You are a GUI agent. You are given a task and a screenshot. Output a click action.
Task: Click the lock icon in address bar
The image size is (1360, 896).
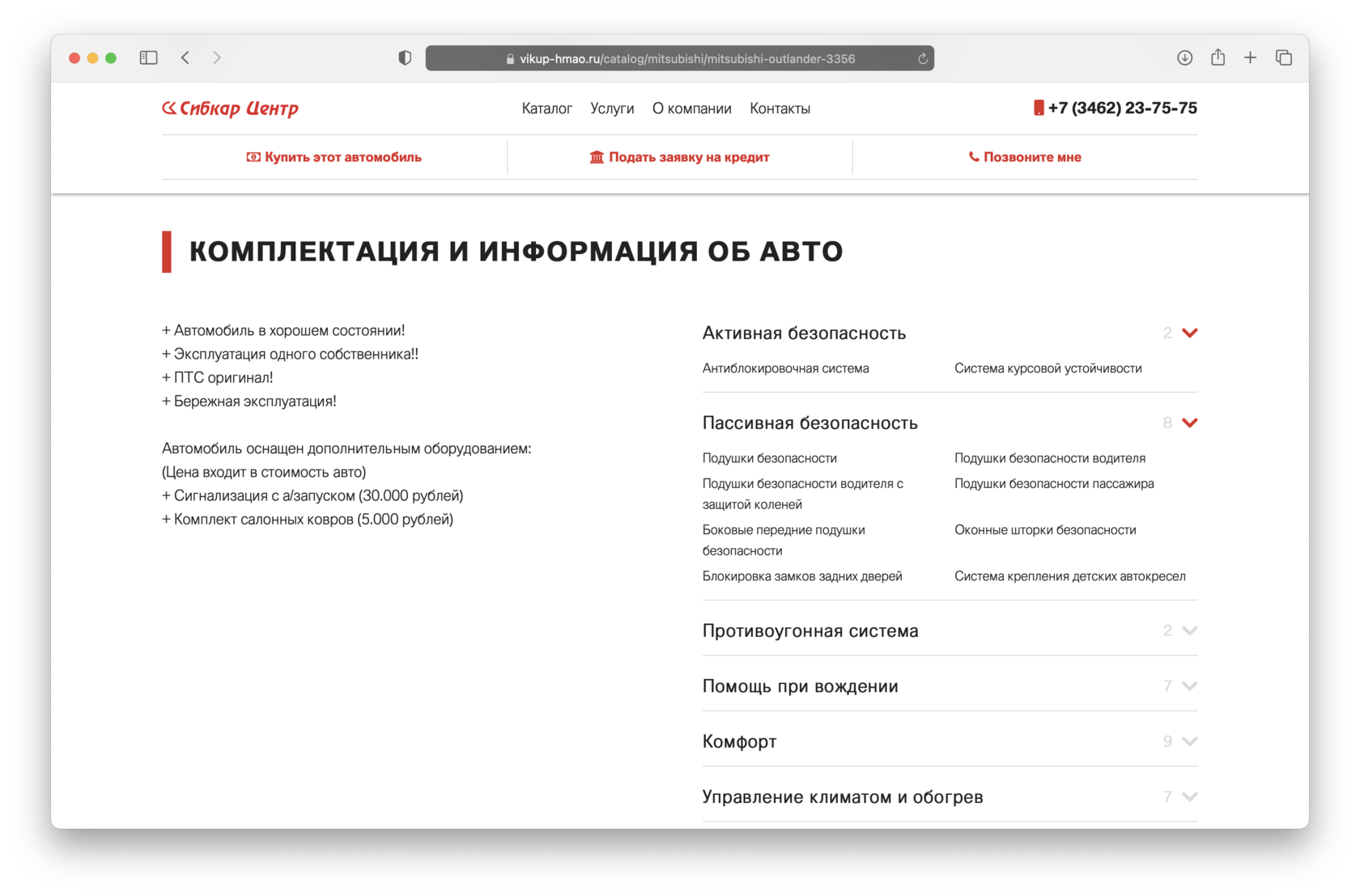(x=510, y=58)
